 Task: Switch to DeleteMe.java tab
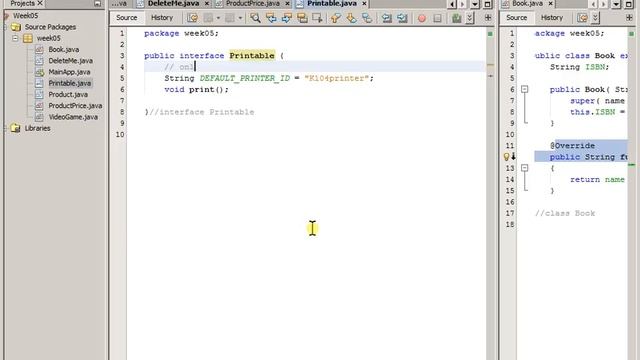[173, 4]
